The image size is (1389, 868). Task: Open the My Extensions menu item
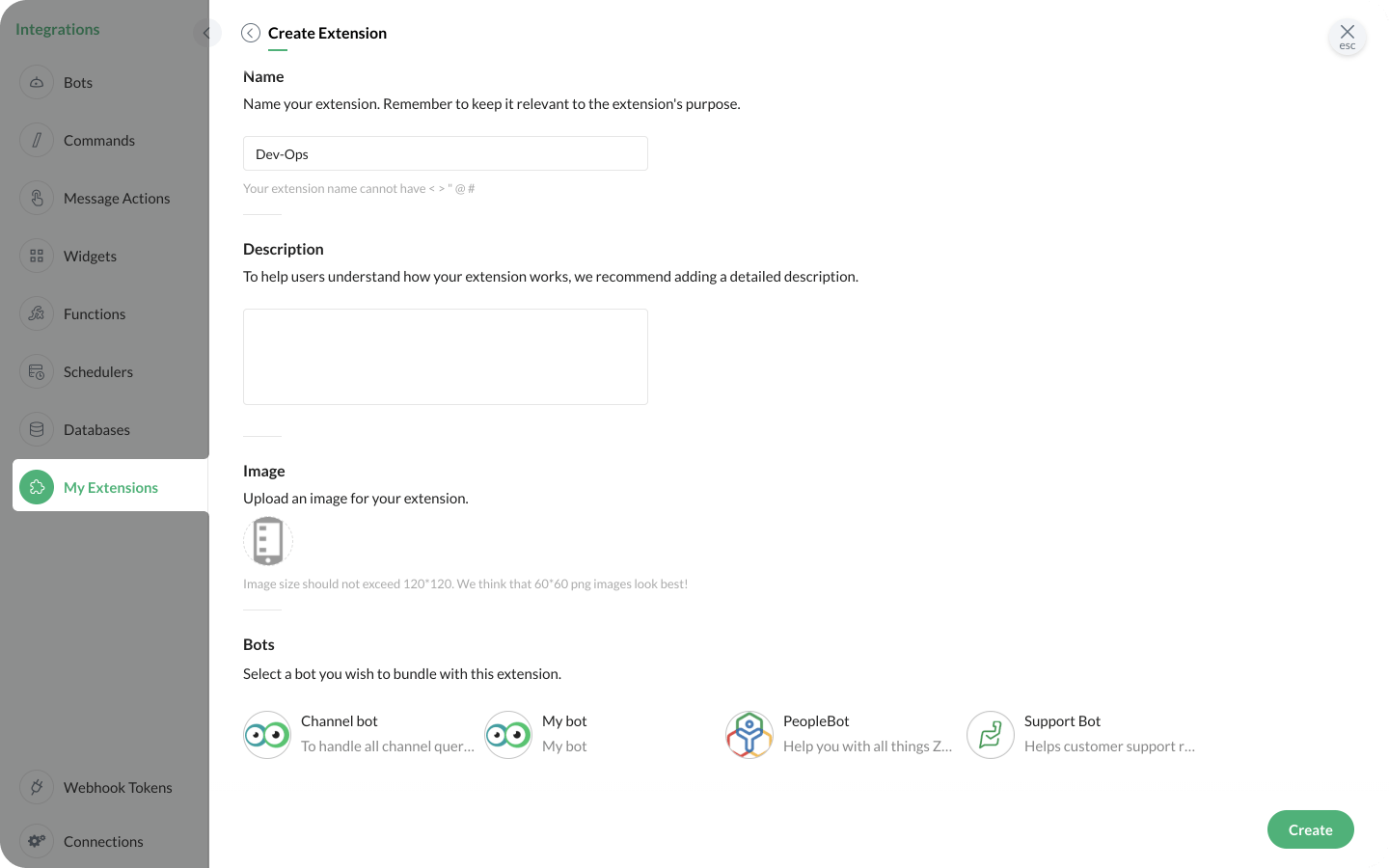coord(110,488)
